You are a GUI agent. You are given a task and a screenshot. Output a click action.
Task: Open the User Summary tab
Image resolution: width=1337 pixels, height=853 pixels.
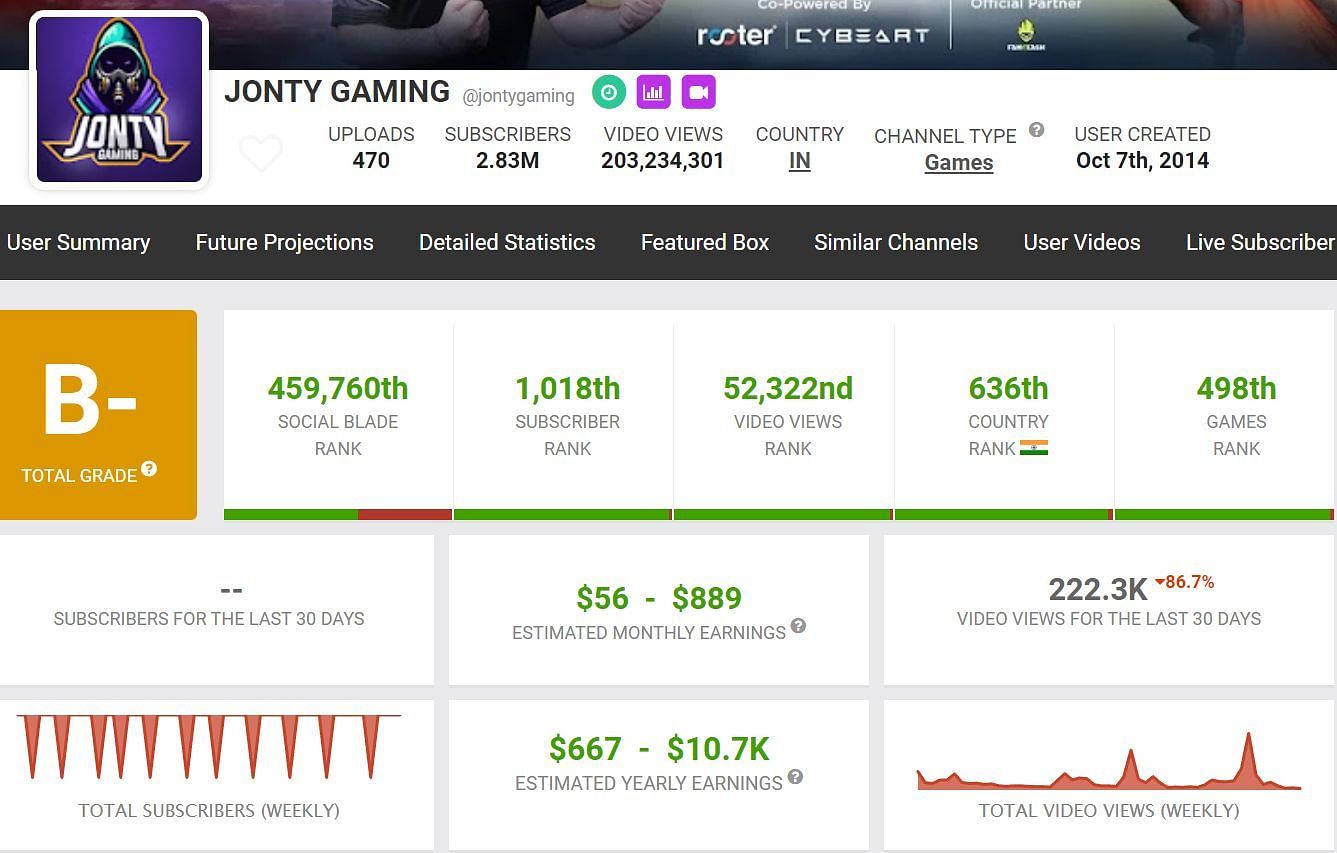[78, 242]
